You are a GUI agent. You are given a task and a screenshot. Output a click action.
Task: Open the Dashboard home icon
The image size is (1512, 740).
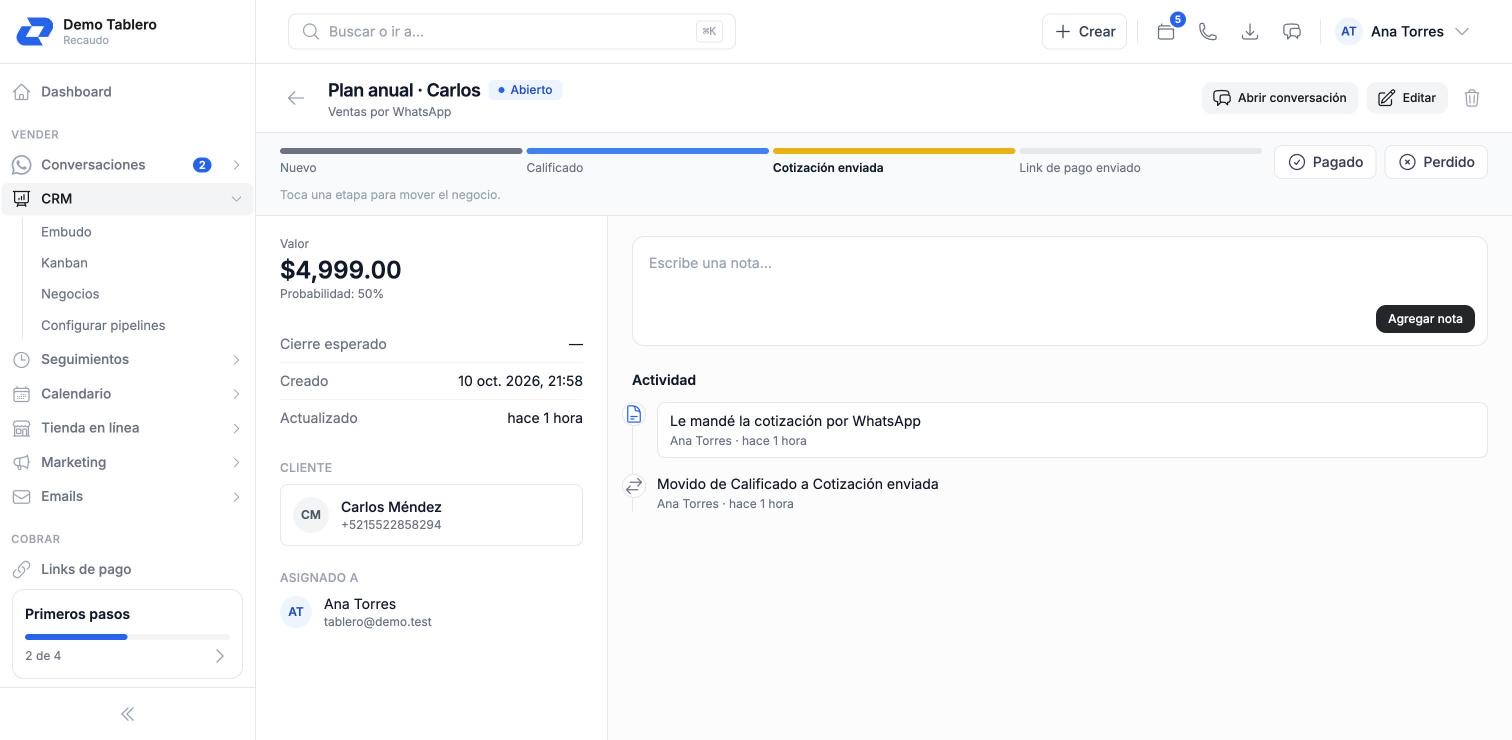(21, 92)
